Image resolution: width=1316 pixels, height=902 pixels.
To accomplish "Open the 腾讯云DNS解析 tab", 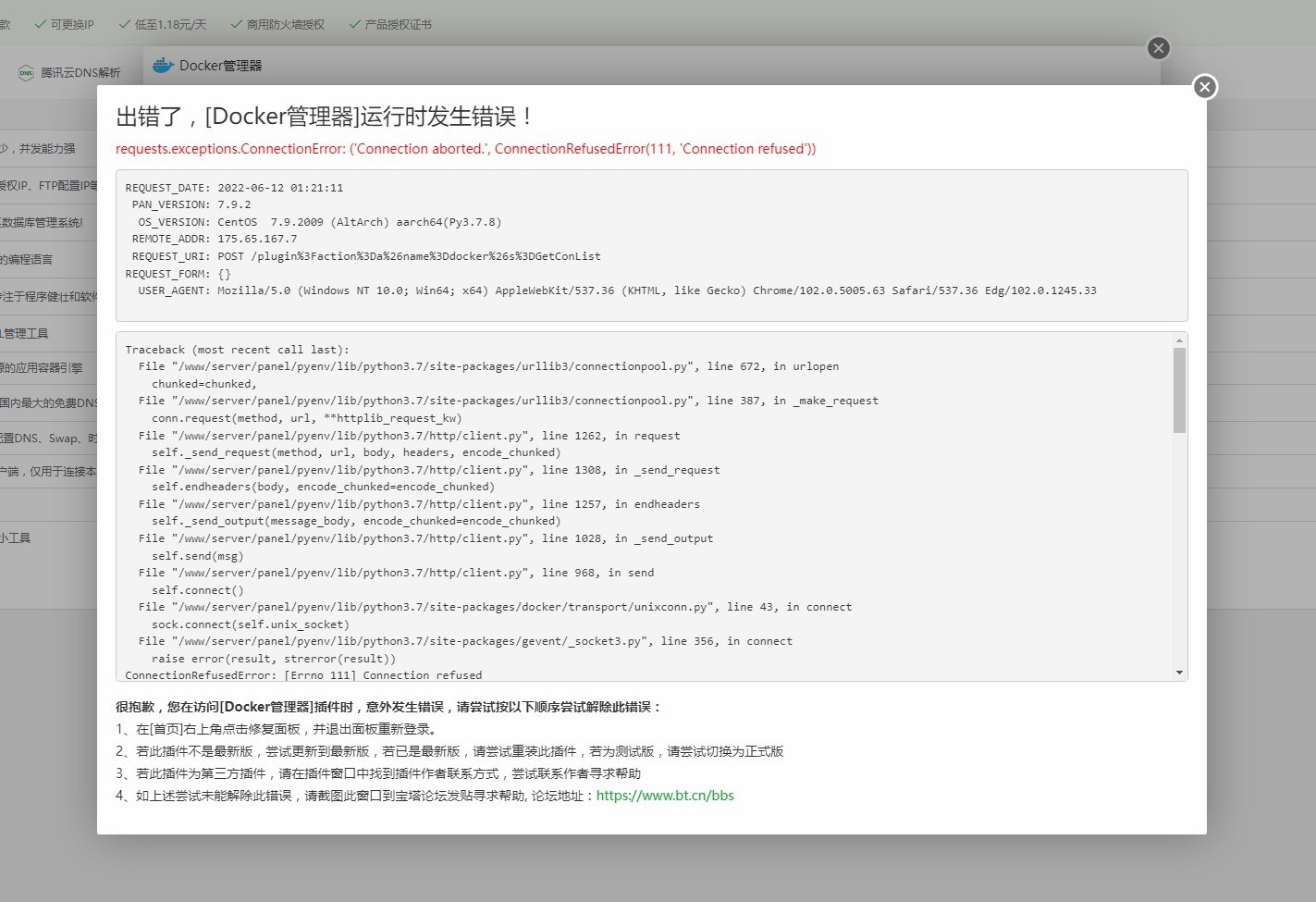I will (x=70, y=73).
